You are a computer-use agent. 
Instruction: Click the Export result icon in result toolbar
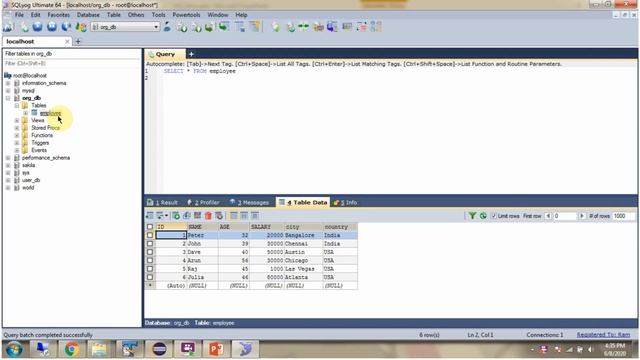pos(149,216)
